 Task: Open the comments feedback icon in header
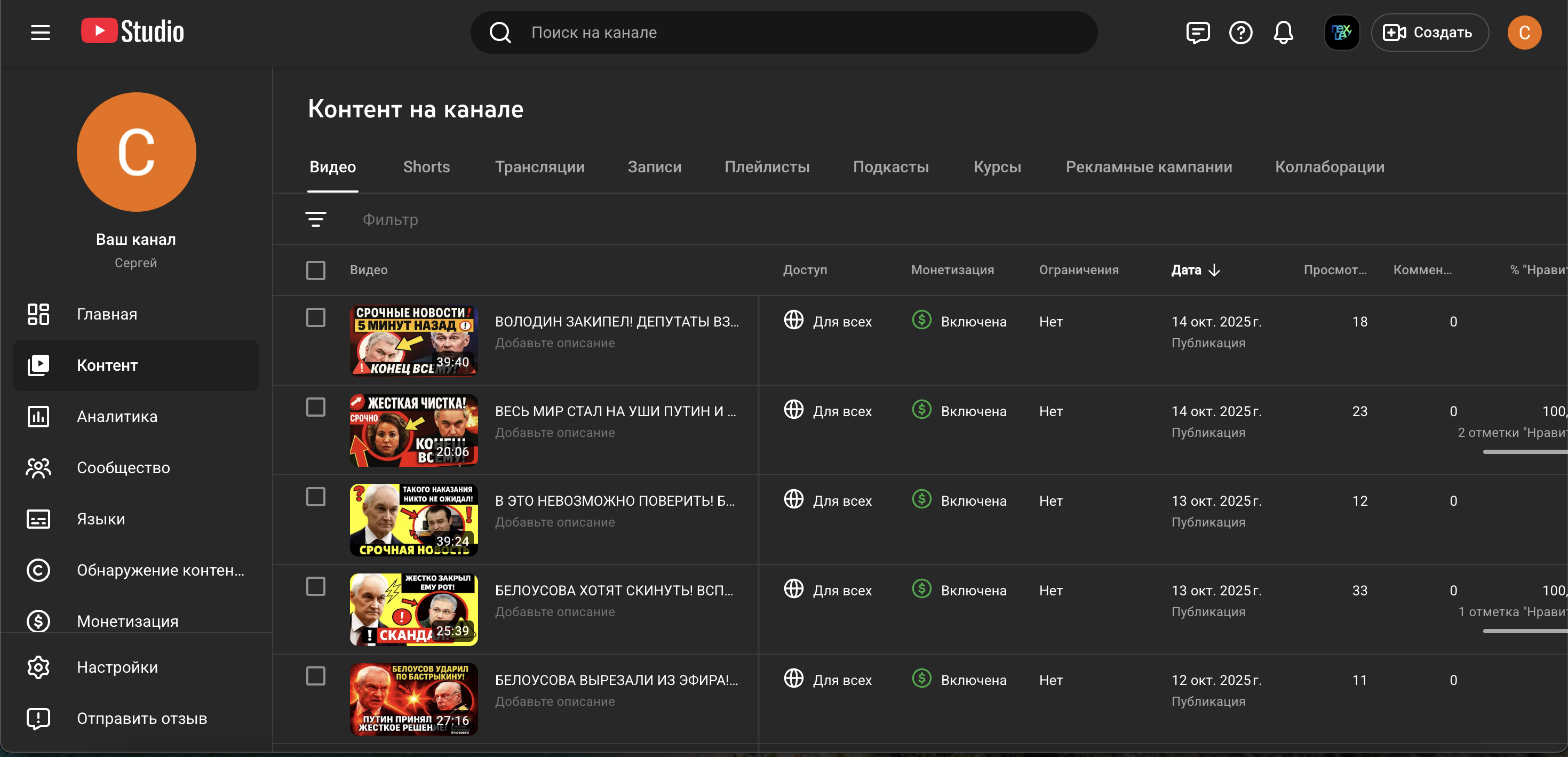pyautogui.click(x=1197, y=32)
